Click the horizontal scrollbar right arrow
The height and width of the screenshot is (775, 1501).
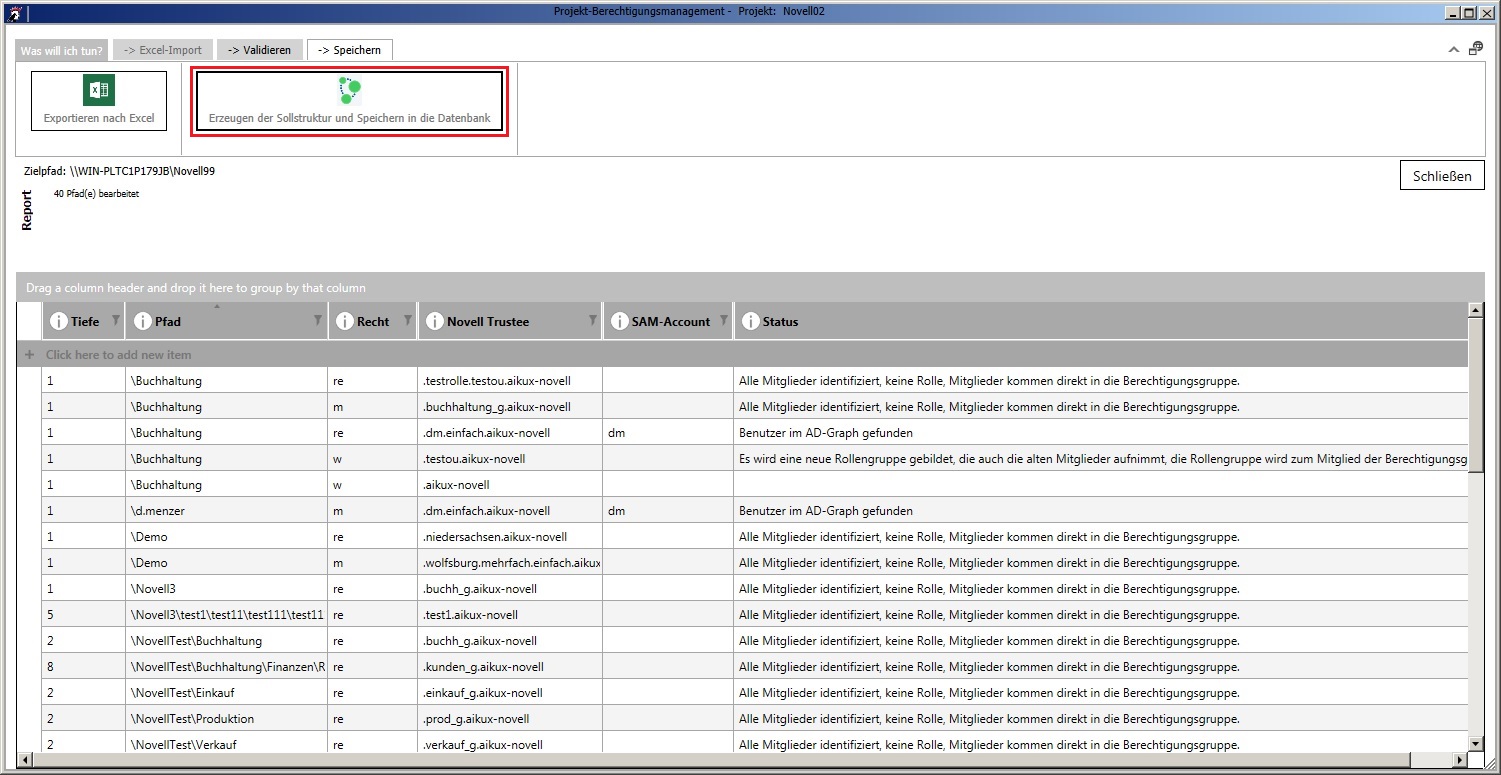1461,760
